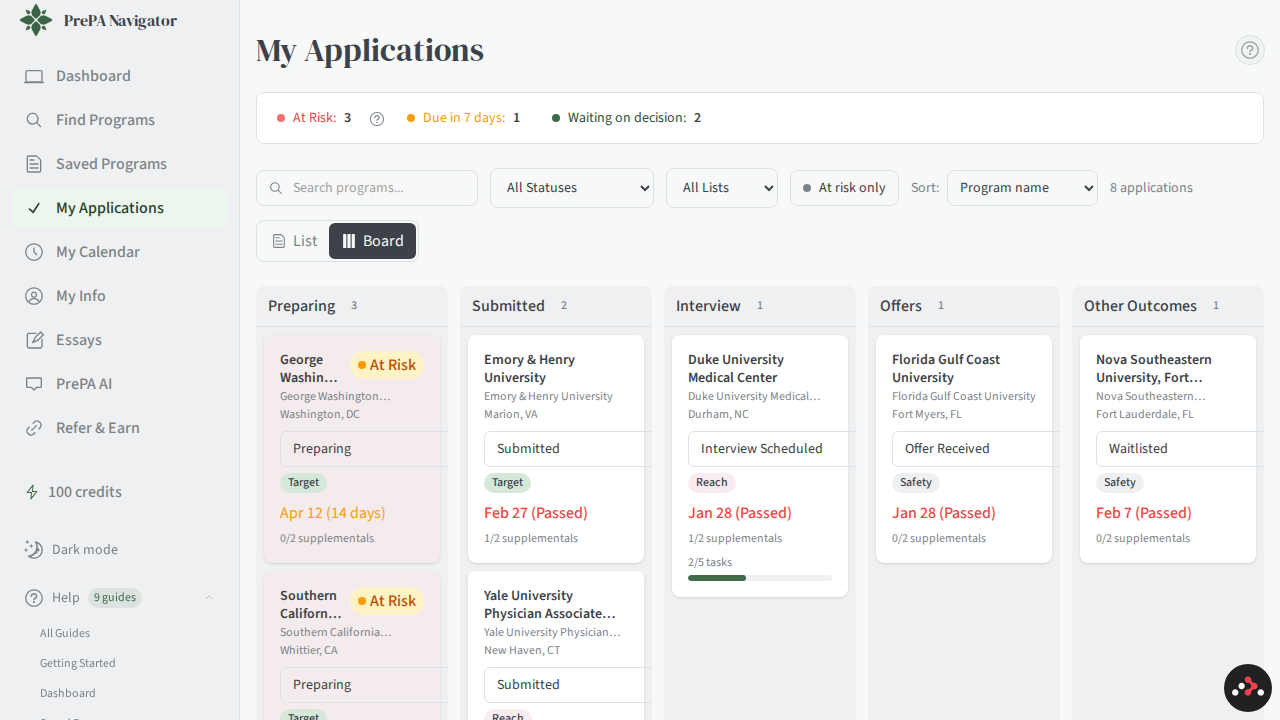Click the Essays pencil icon
Image resolution: width=1280 pixels, height=720 pixels.
tap(34, 340)
